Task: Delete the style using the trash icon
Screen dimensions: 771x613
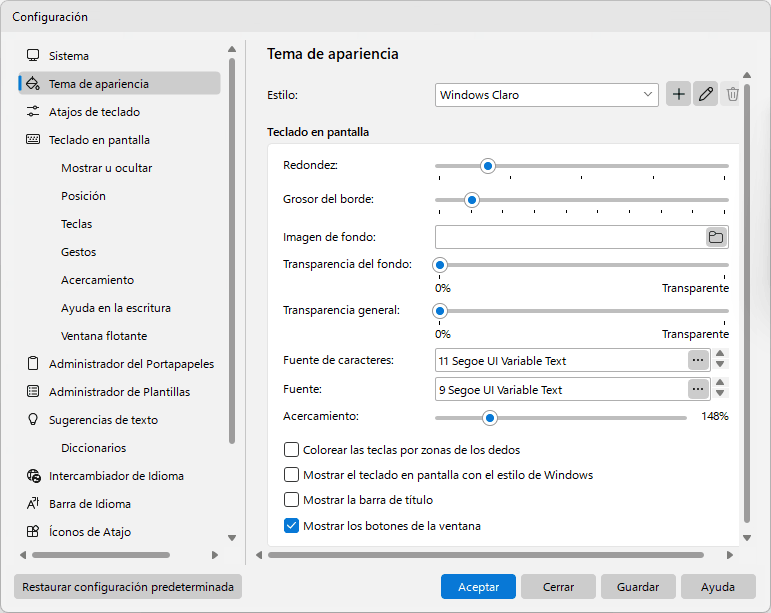Action: coord(732,94)
